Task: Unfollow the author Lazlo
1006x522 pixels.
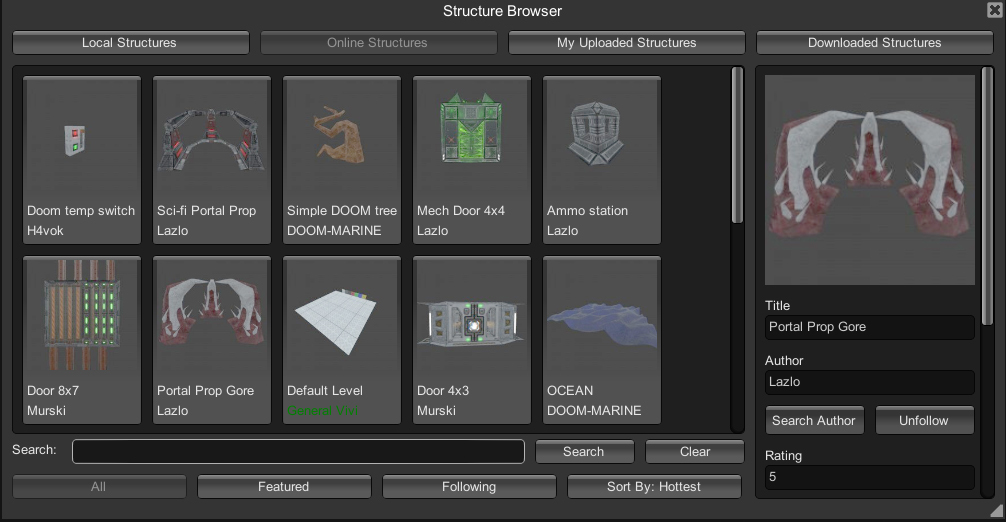Action: pyautogui.click(x=925, y=421)
